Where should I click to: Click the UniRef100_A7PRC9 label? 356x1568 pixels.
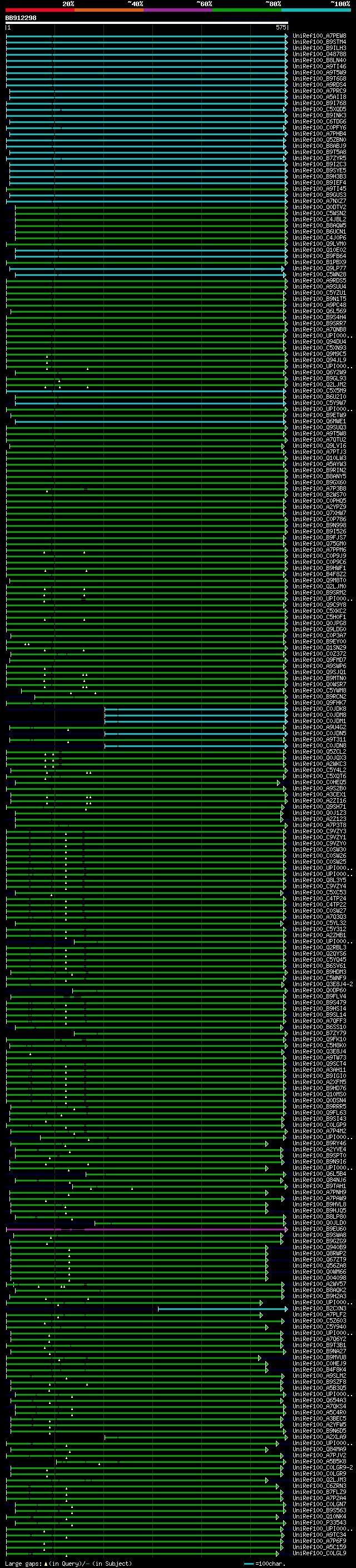click(319, 91)
